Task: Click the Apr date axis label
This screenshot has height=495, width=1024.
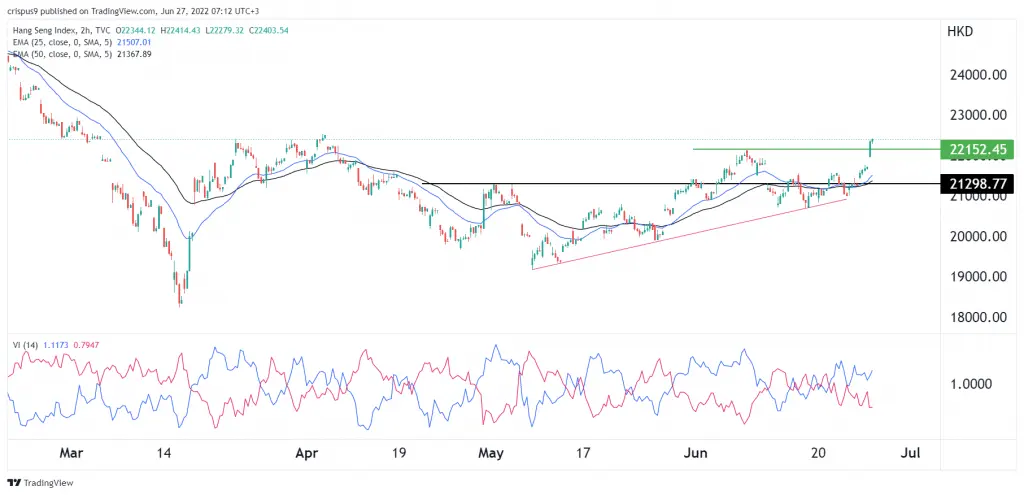Action: coord(308,453)
